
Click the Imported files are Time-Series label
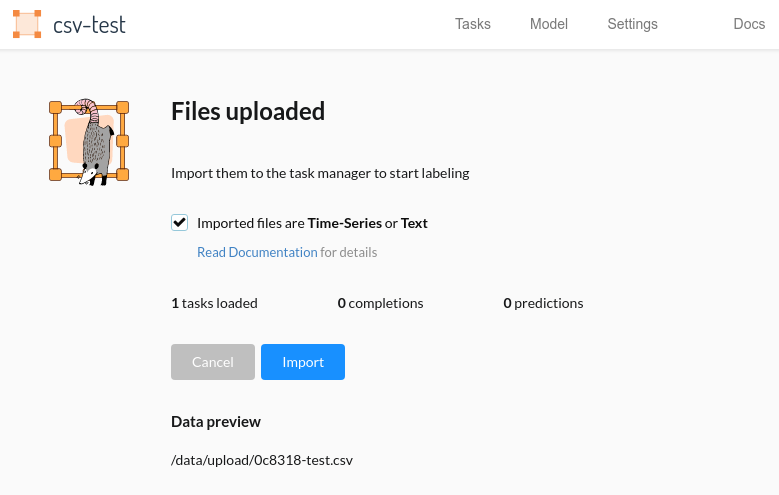click(312, 223)
